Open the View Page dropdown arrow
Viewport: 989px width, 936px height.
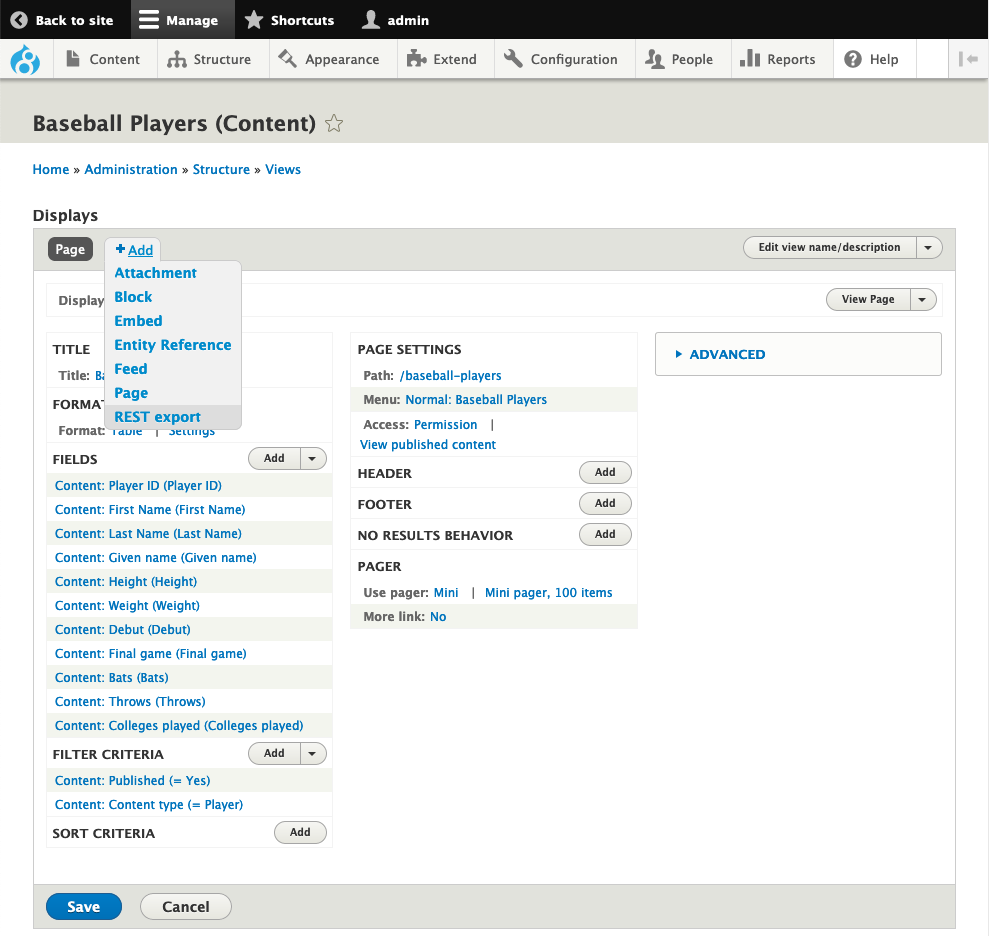[x=924, y=299]
